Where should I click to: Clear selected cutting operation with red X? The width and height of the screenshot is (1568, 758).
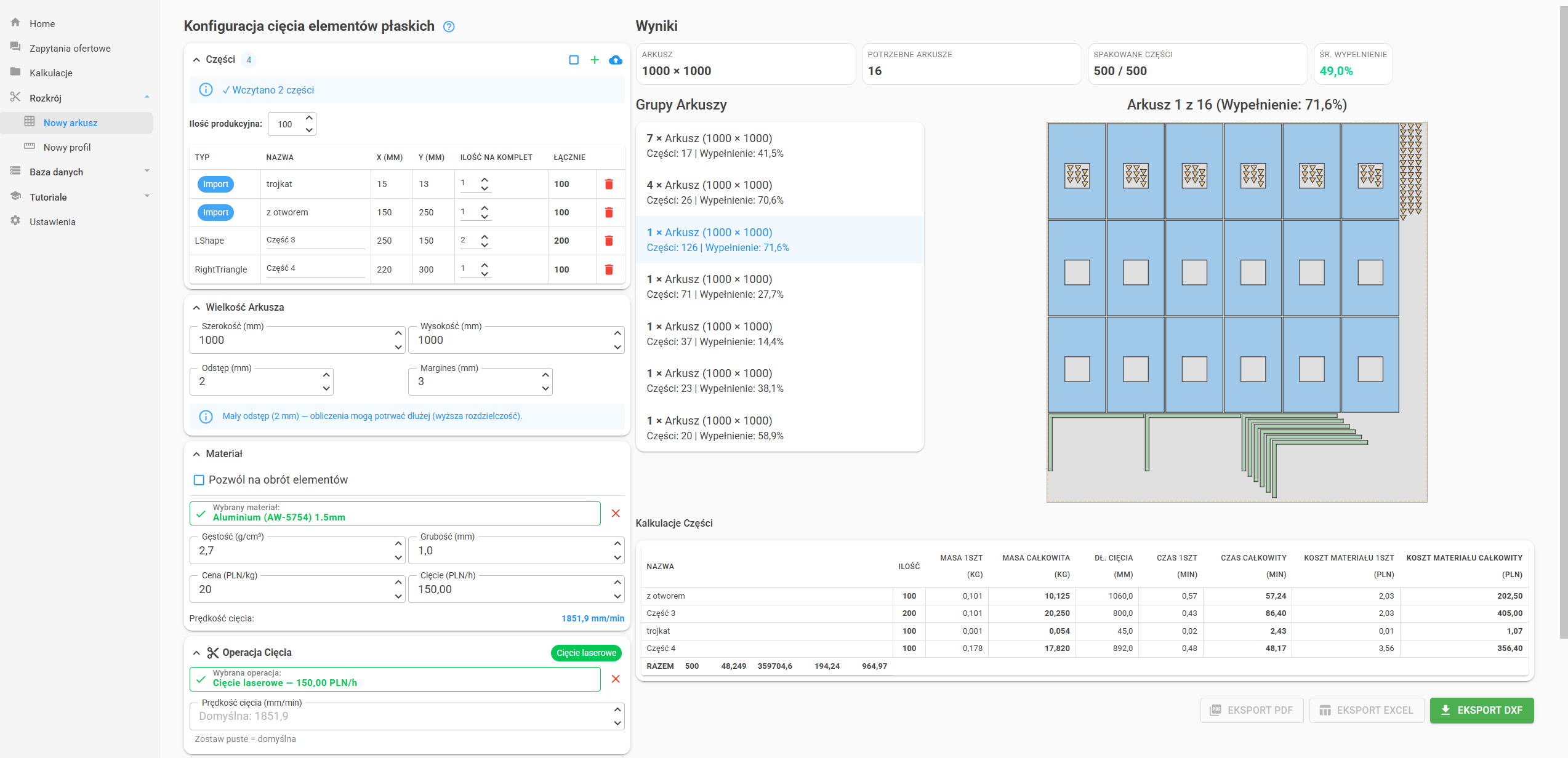pos(615,679)
